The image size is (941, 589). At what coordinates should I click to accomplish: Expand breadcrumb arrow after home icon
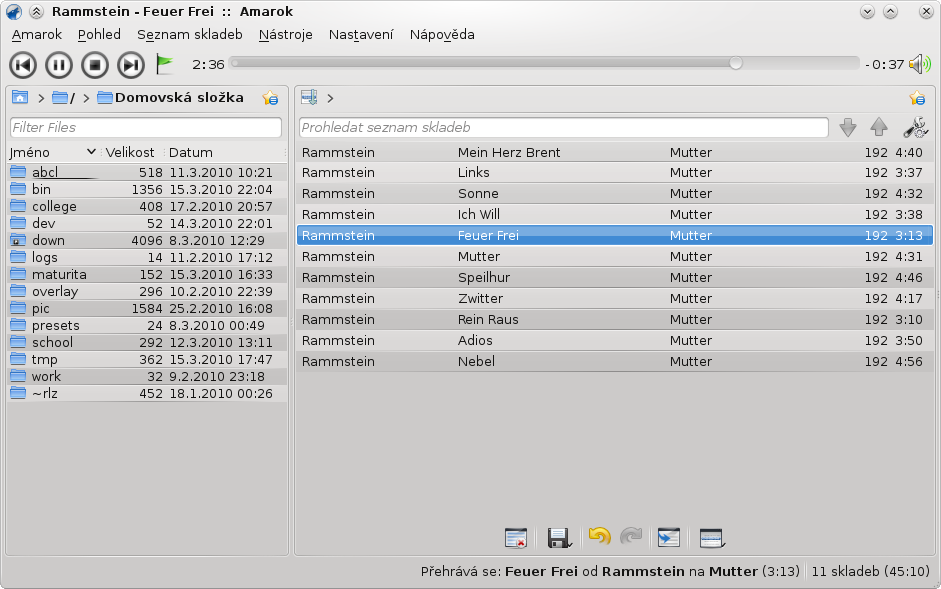(x=41, y=98)
